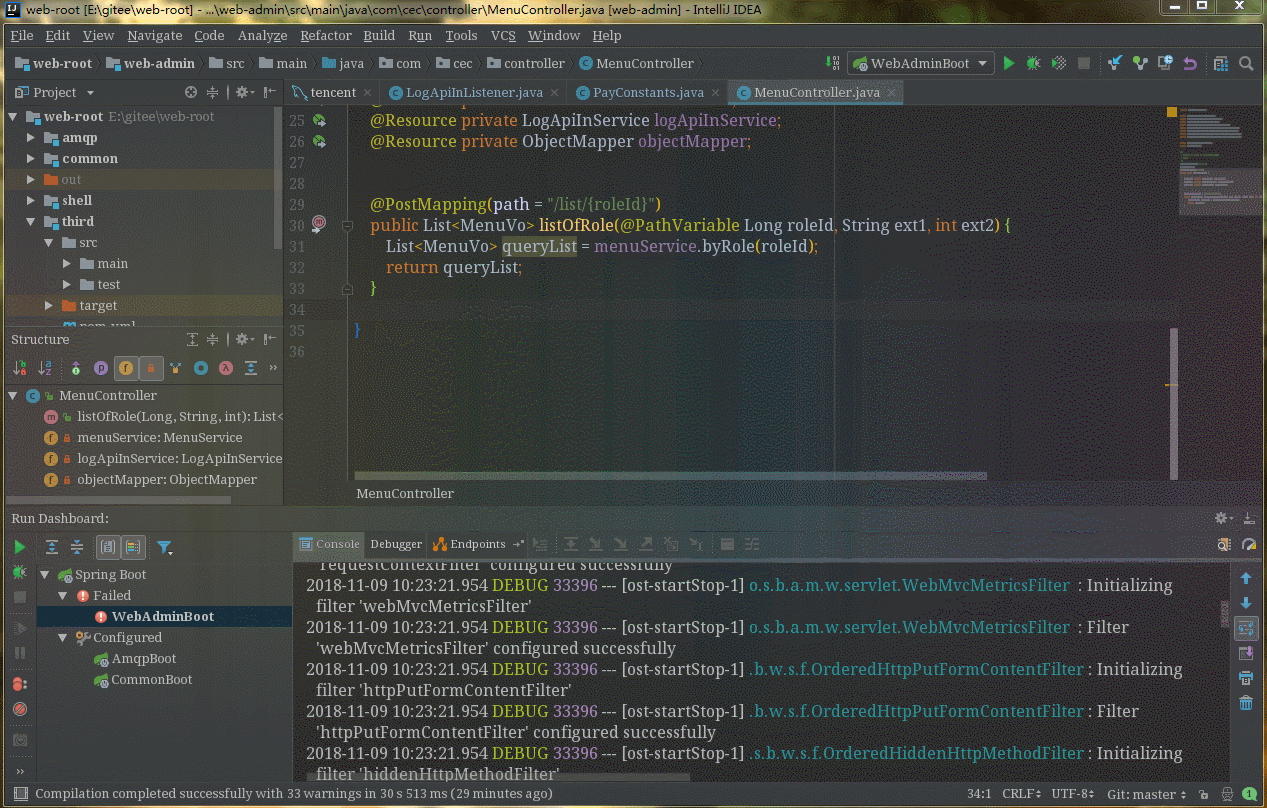Toggle Show non-public members in Structure
This screenshot has height=808, width=1267.
151,368
